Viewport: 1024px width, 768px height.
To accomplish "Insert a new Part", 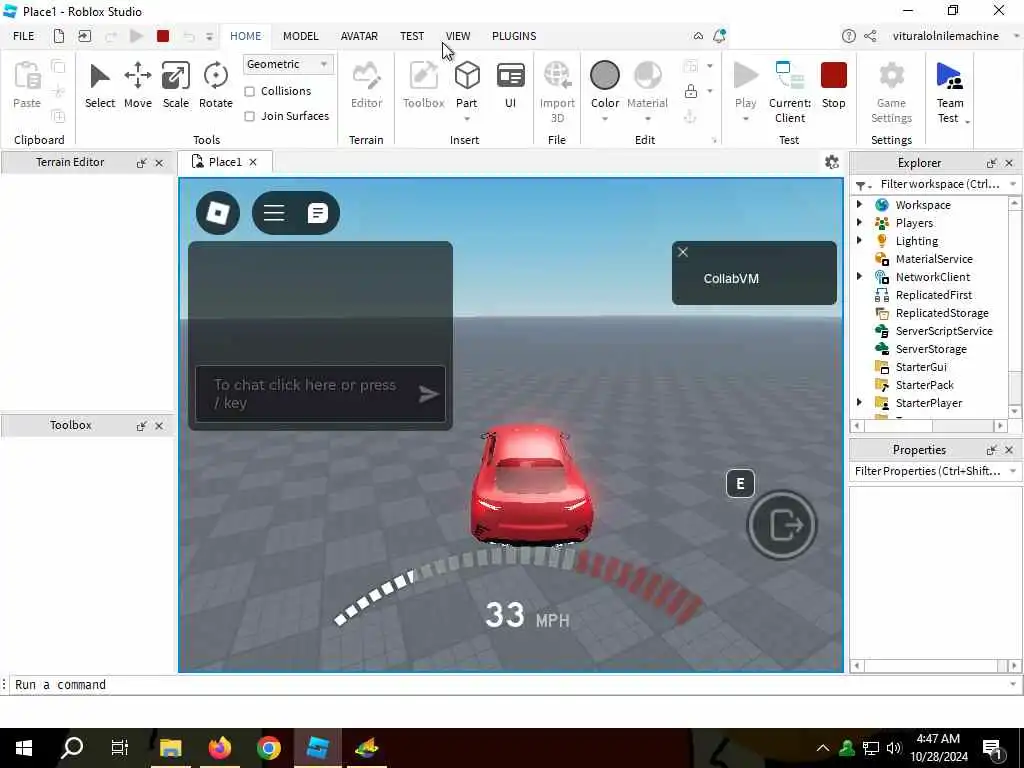I will pyautogui.click(x=467, y=82).
